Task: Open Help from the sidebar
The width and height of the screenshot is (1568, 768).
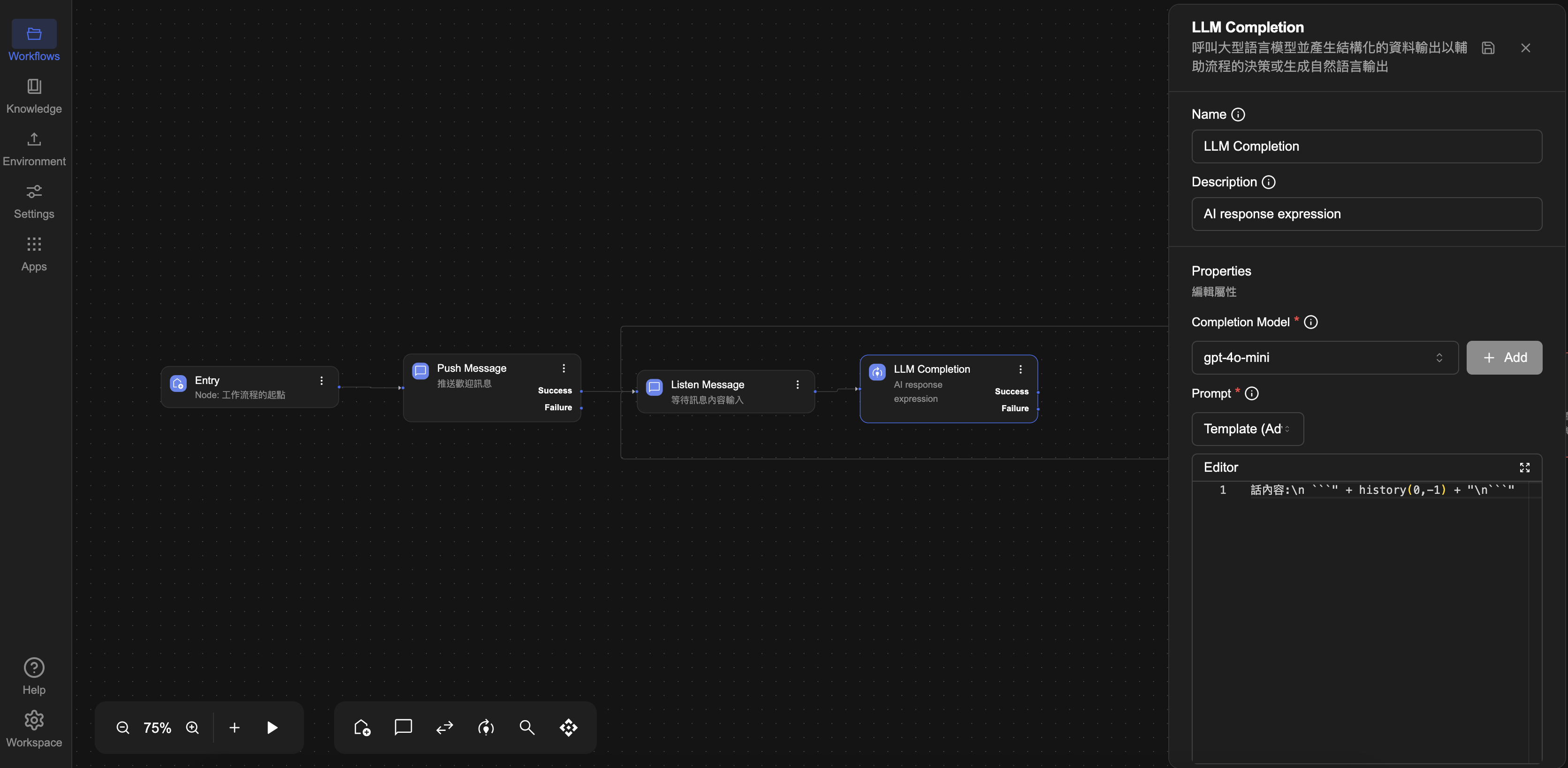Action: click(x=34, y=676)
